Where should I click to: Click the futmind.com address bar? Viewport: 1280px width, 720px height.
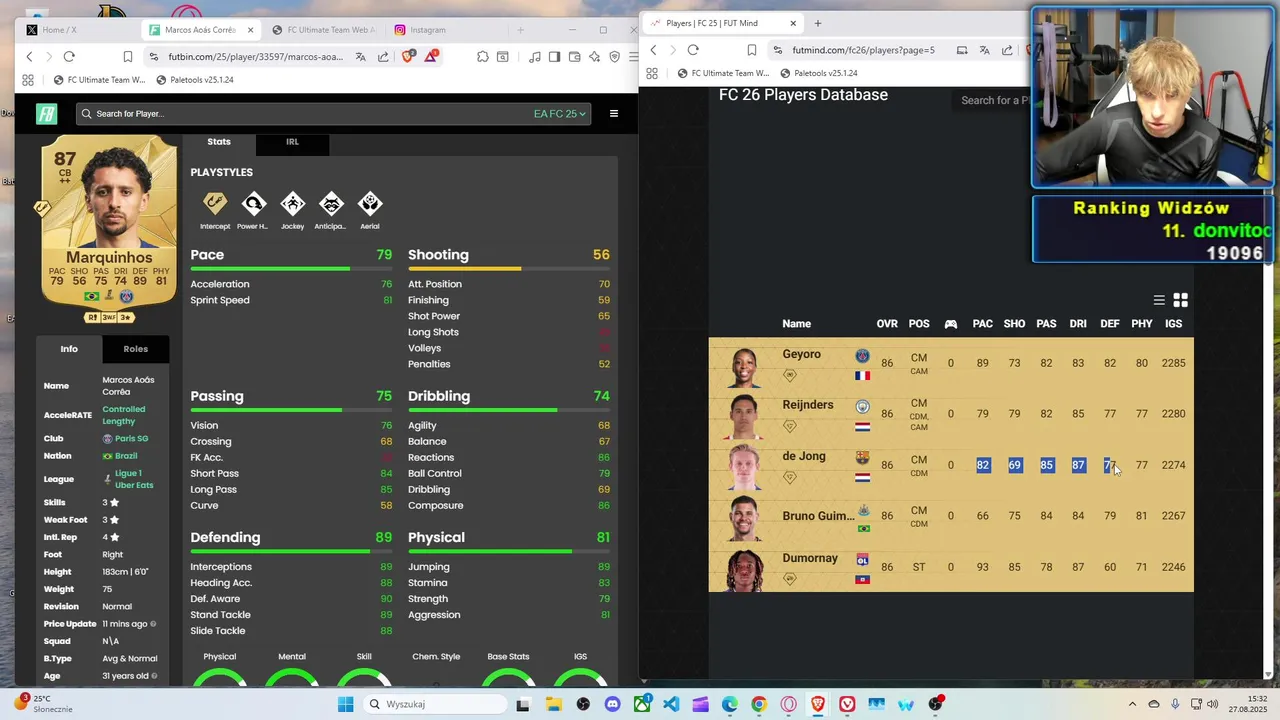tap(864, 50)
